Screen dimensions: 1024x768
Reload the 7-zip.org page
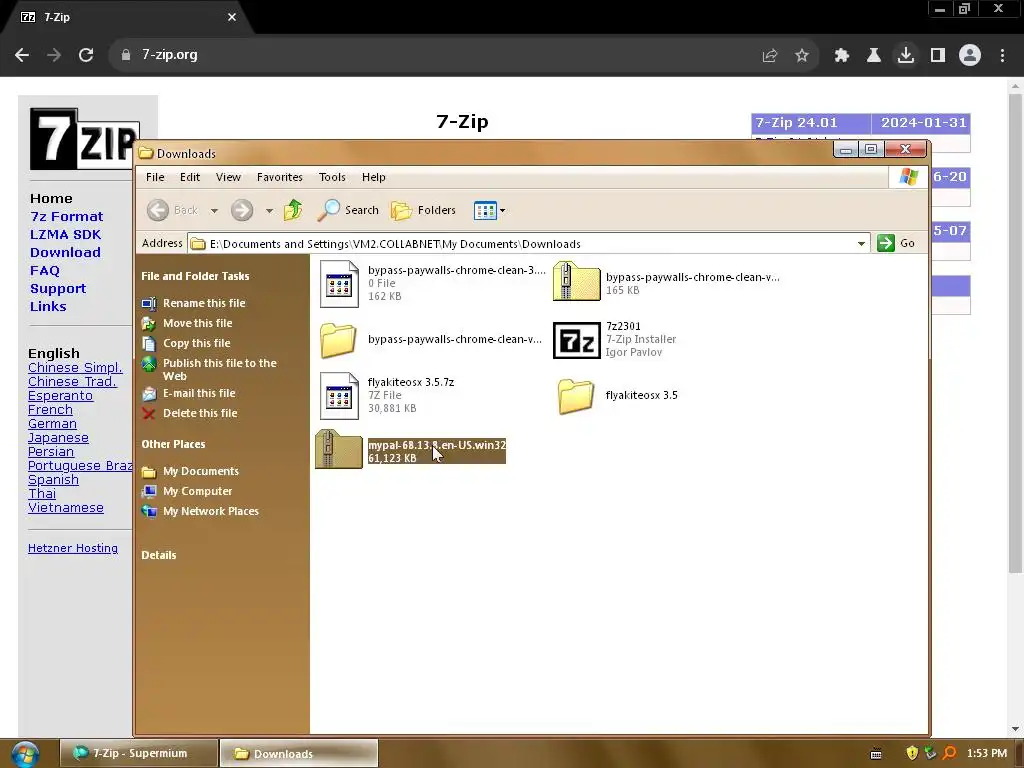(86, 55)
